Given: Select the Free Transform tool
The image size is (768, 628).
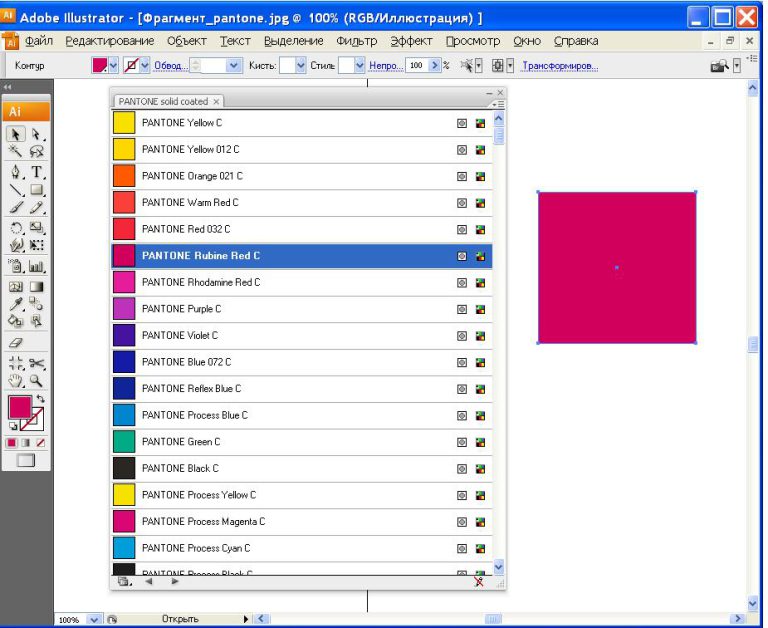Looking at the screenshot, I should 36,245.
